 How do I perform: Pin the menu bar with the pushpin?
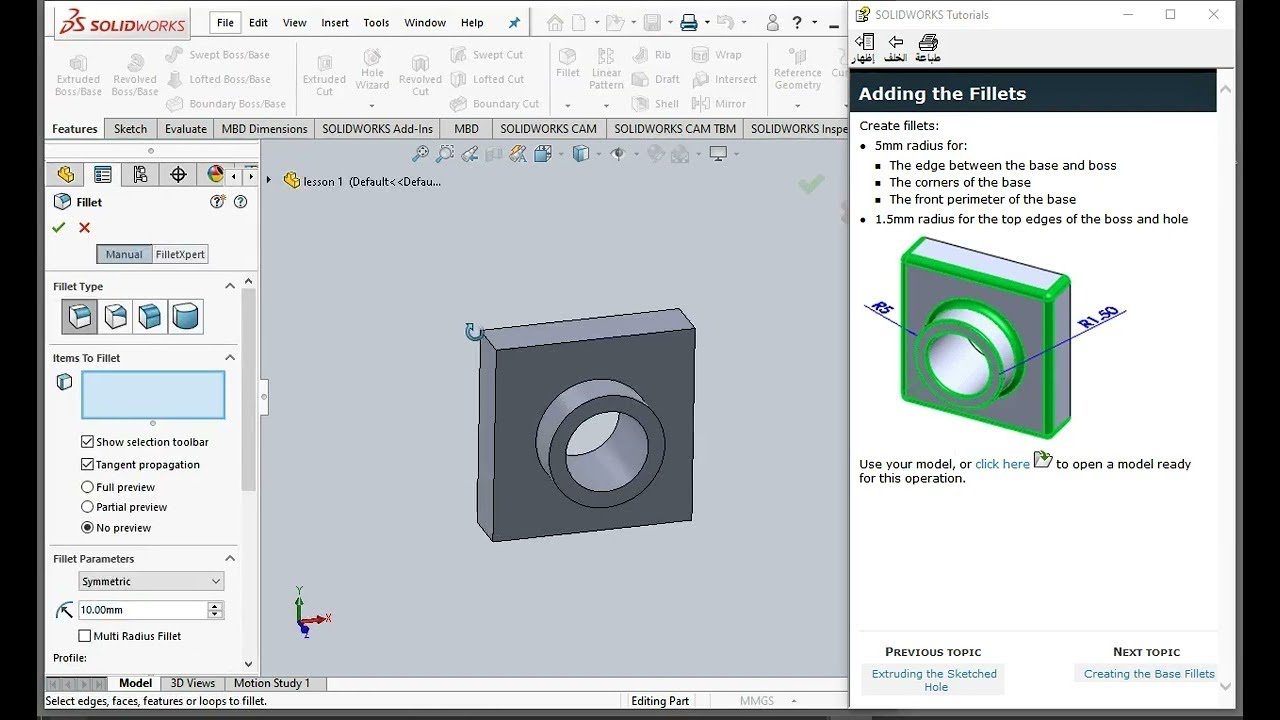[515, 23]
